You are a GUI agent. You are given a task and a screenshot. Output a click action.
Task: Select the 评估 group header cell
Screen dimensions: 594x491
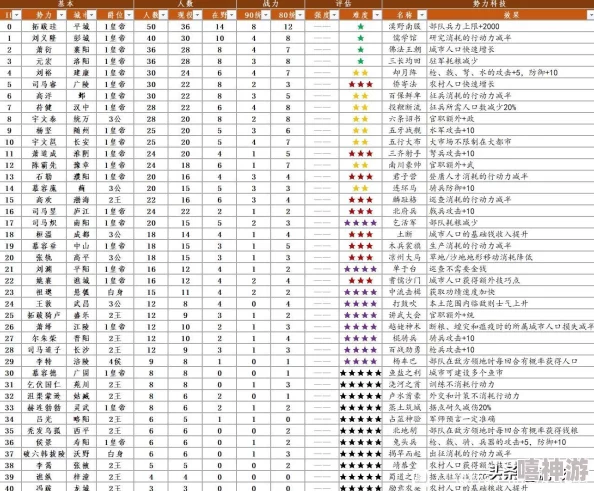point(344,4)
